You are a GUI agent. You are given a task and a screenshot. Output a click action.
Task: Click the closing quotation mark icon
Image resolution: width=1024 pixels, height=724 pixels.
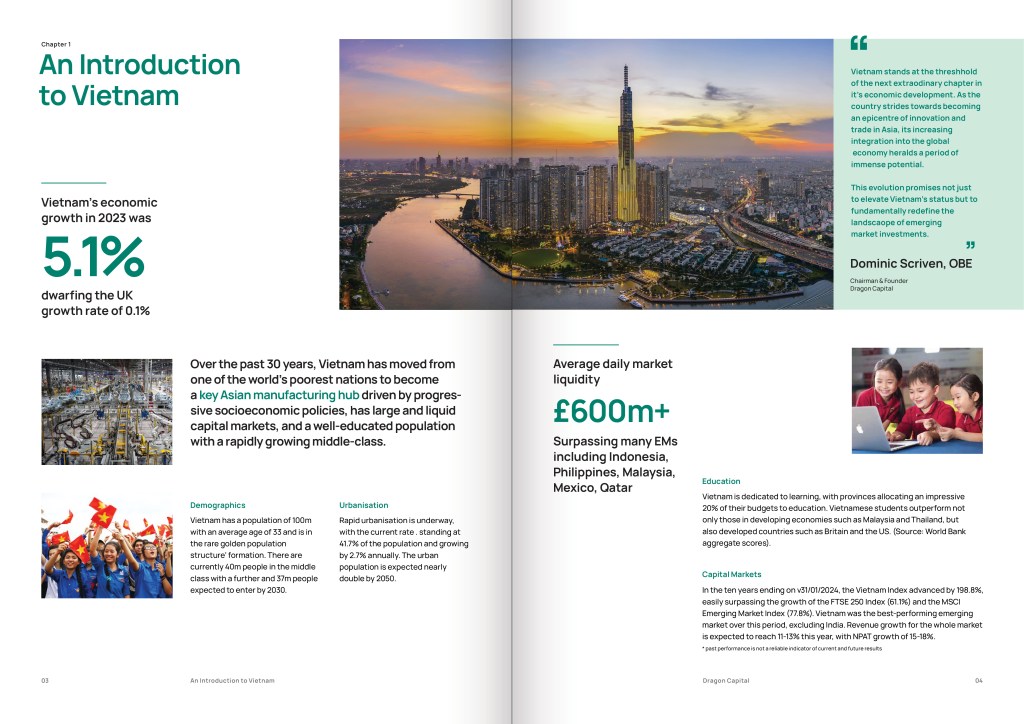[969, 245]
